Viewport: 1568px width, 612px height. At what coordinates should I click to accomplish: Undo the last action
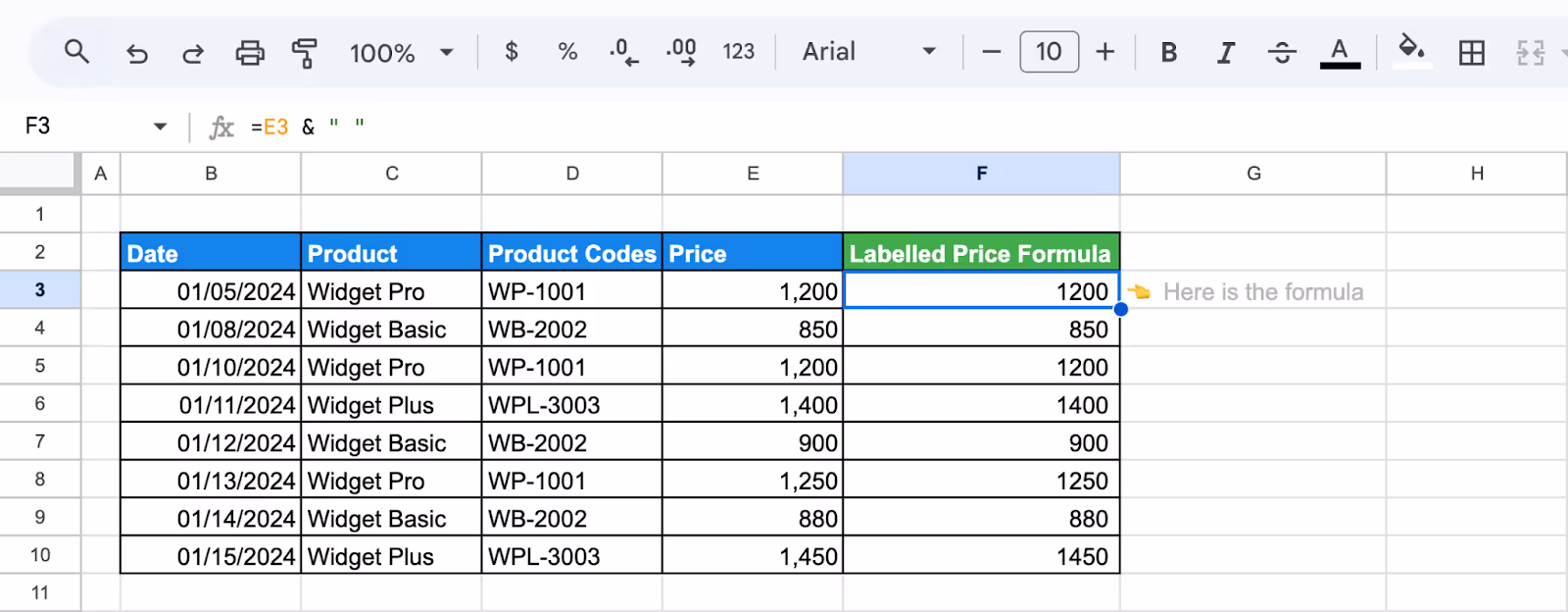136,53
